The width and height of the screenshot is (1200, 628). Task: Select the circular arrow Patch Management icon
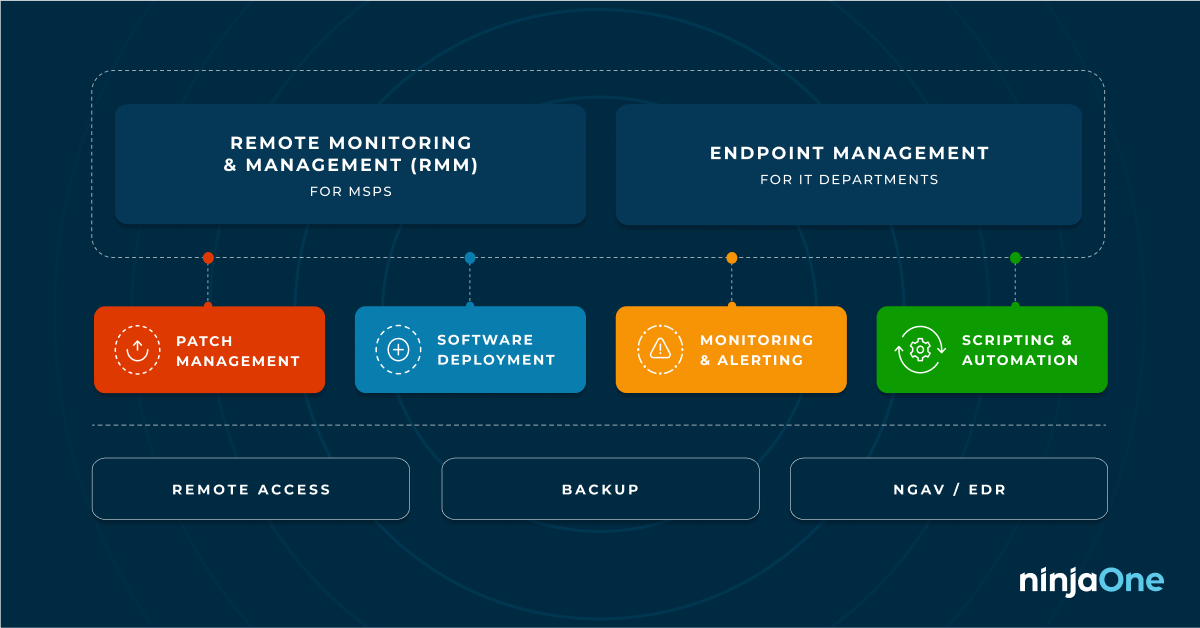coord(137,349)
